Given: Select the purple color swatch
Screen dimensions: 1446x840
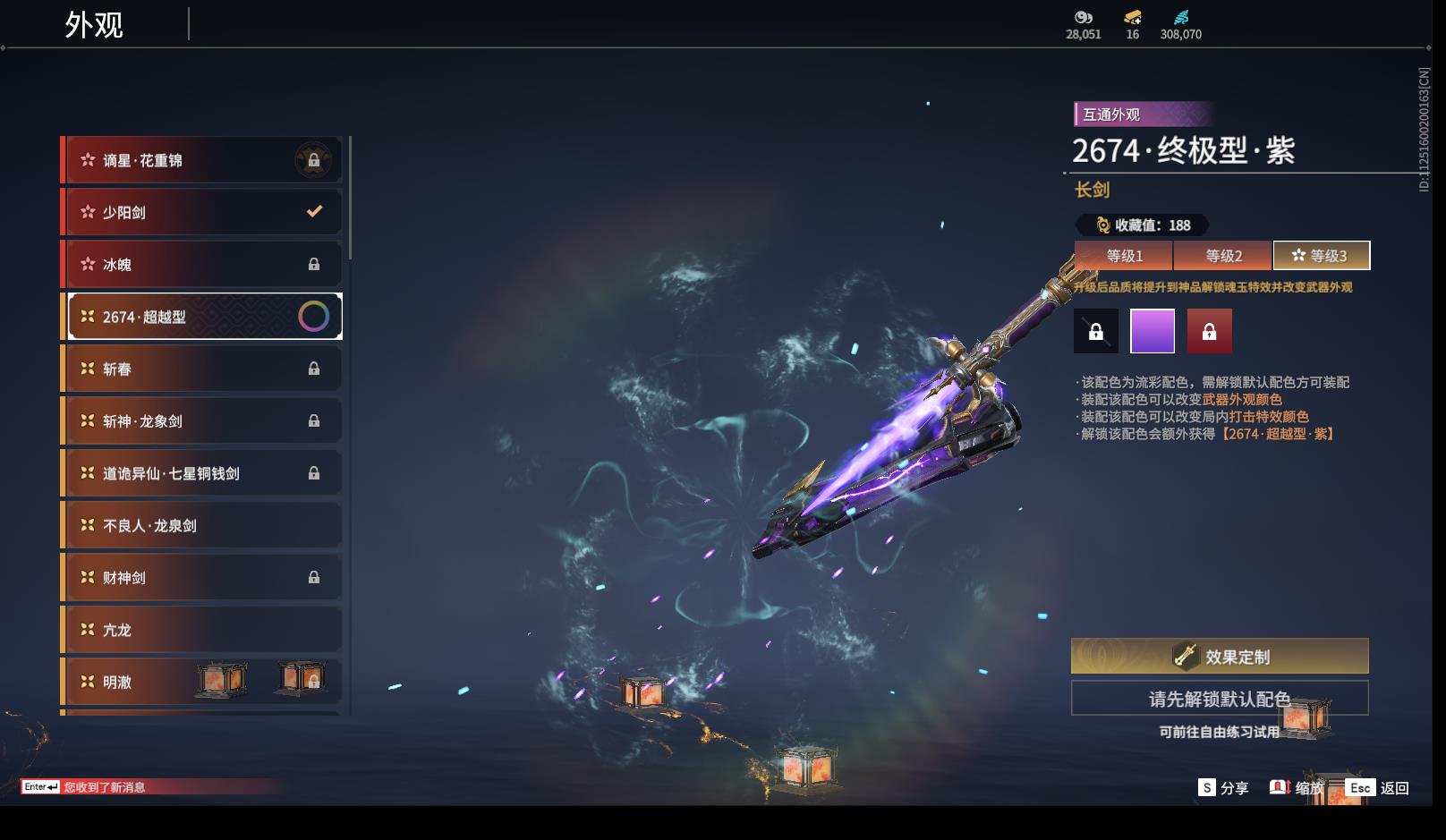Looking at the screenshot, I should pos(1153,332).
